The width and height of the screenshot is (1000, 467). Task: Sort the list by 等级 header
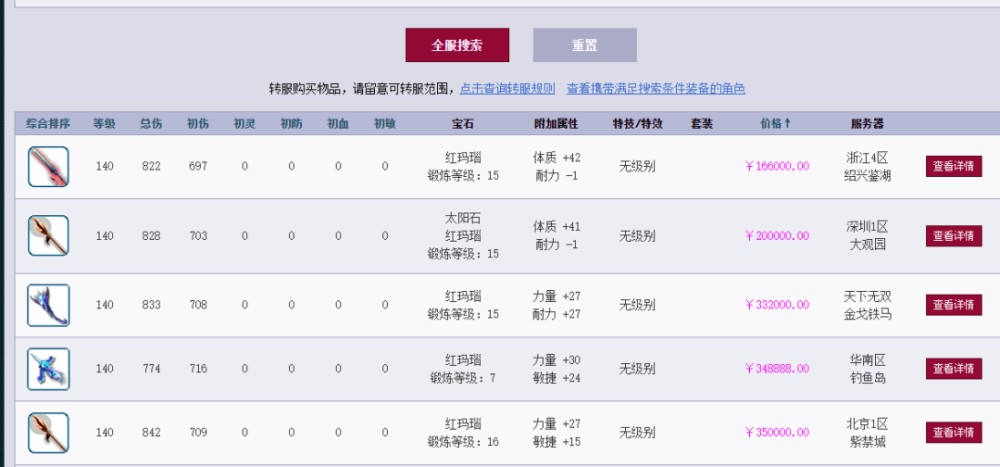click(104, 124)
